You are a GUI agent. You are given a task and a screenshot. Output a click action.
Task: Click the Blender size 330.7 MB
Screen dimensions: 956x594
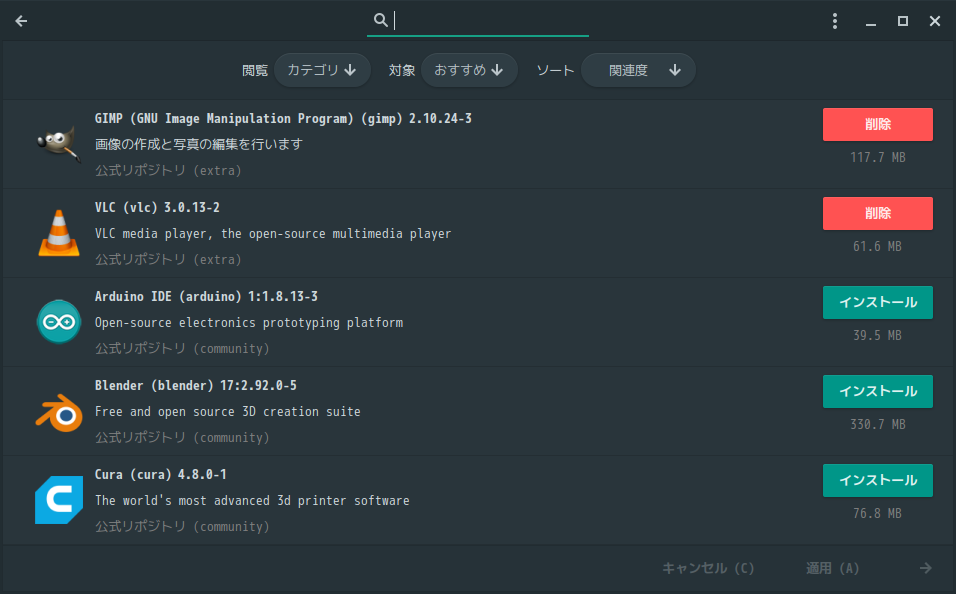[x=877, y=424]
